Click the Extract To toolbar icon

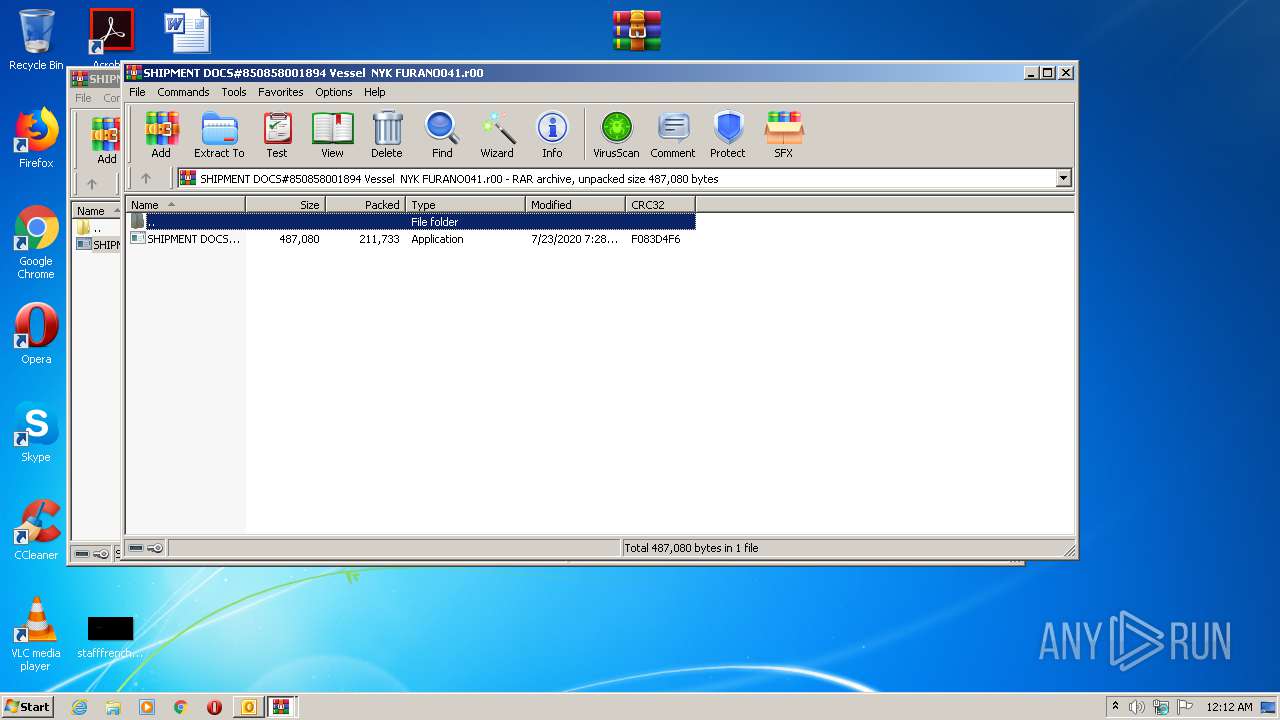click(x=219, y=134)
